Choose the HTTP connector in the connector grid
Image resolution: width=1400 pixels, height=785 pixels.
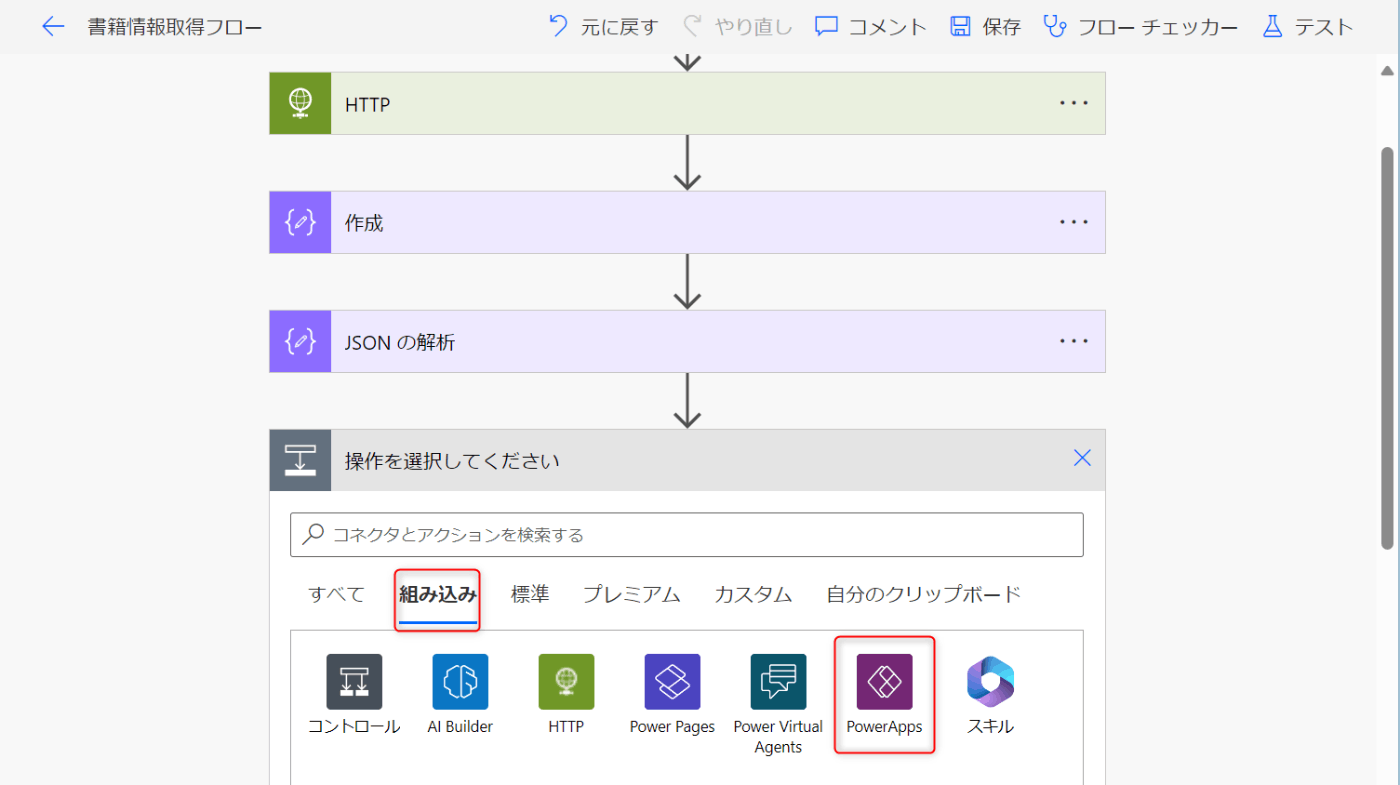click(x=566, y=682)
